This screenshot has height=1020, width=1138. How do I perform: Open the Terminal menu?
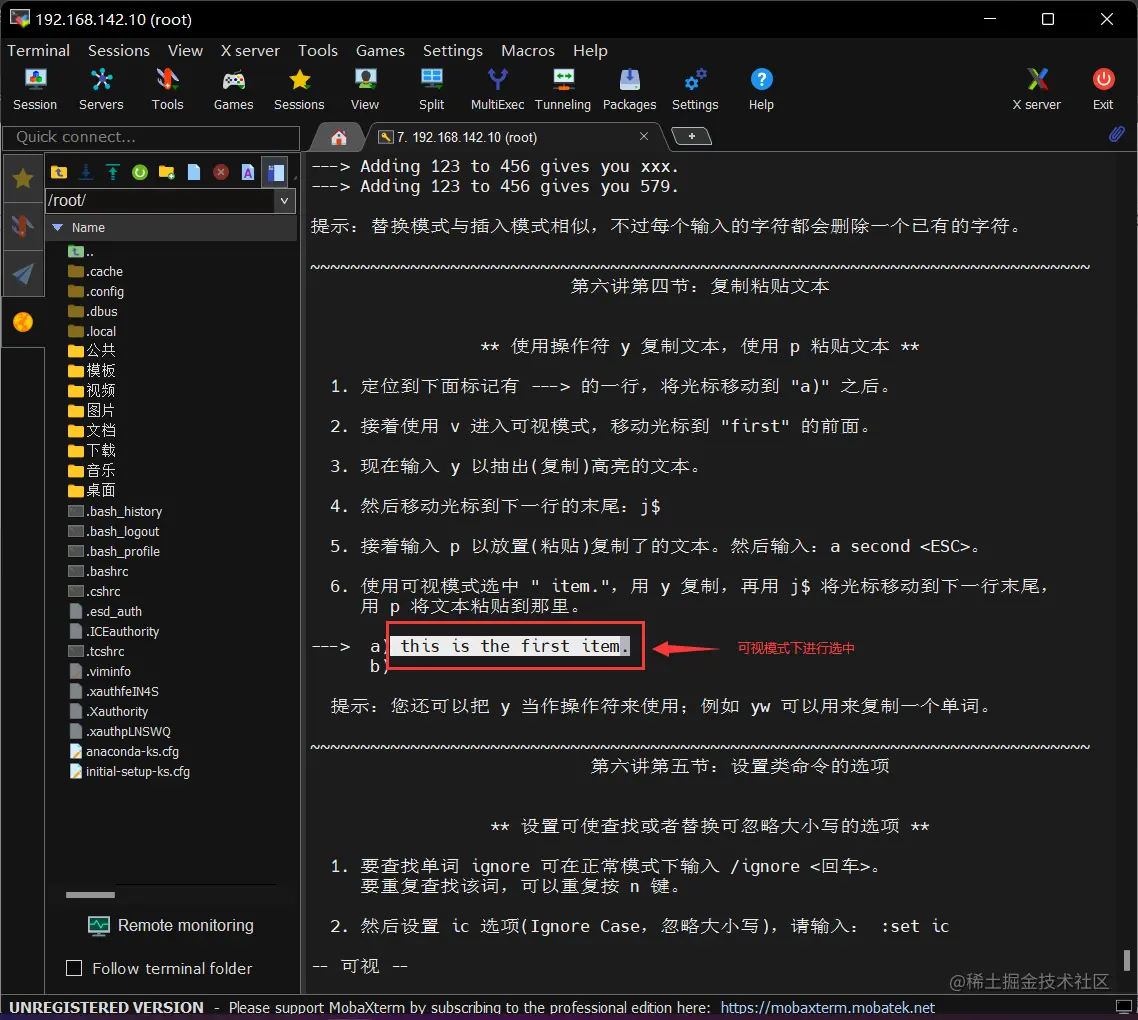[38, 51]
